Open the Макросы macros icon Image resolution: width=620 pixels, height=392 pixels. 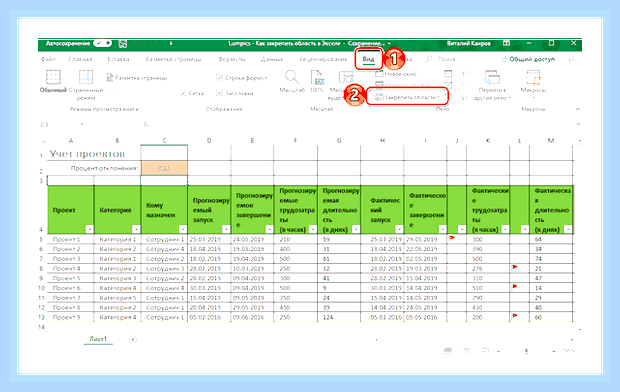[x=533, y=77]
